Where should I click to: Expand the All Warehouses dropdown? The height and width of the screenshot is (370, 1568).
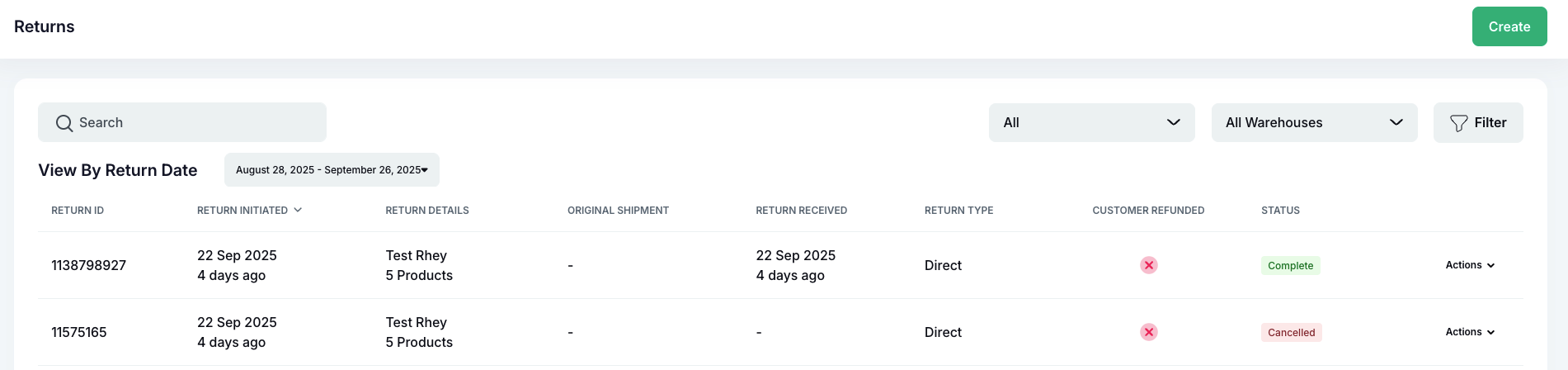(1314, 122)
